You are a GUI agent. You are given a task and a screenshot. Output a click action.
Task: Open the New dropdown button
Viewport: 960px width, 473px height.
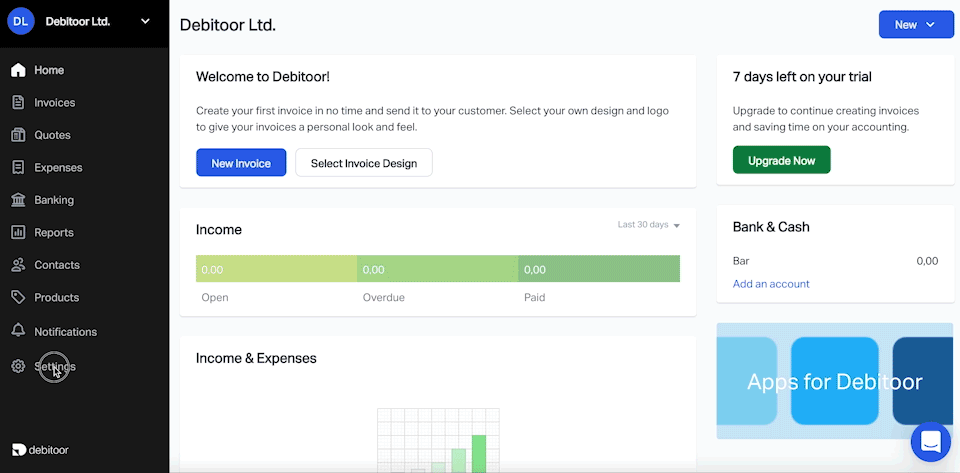point(916,24)
